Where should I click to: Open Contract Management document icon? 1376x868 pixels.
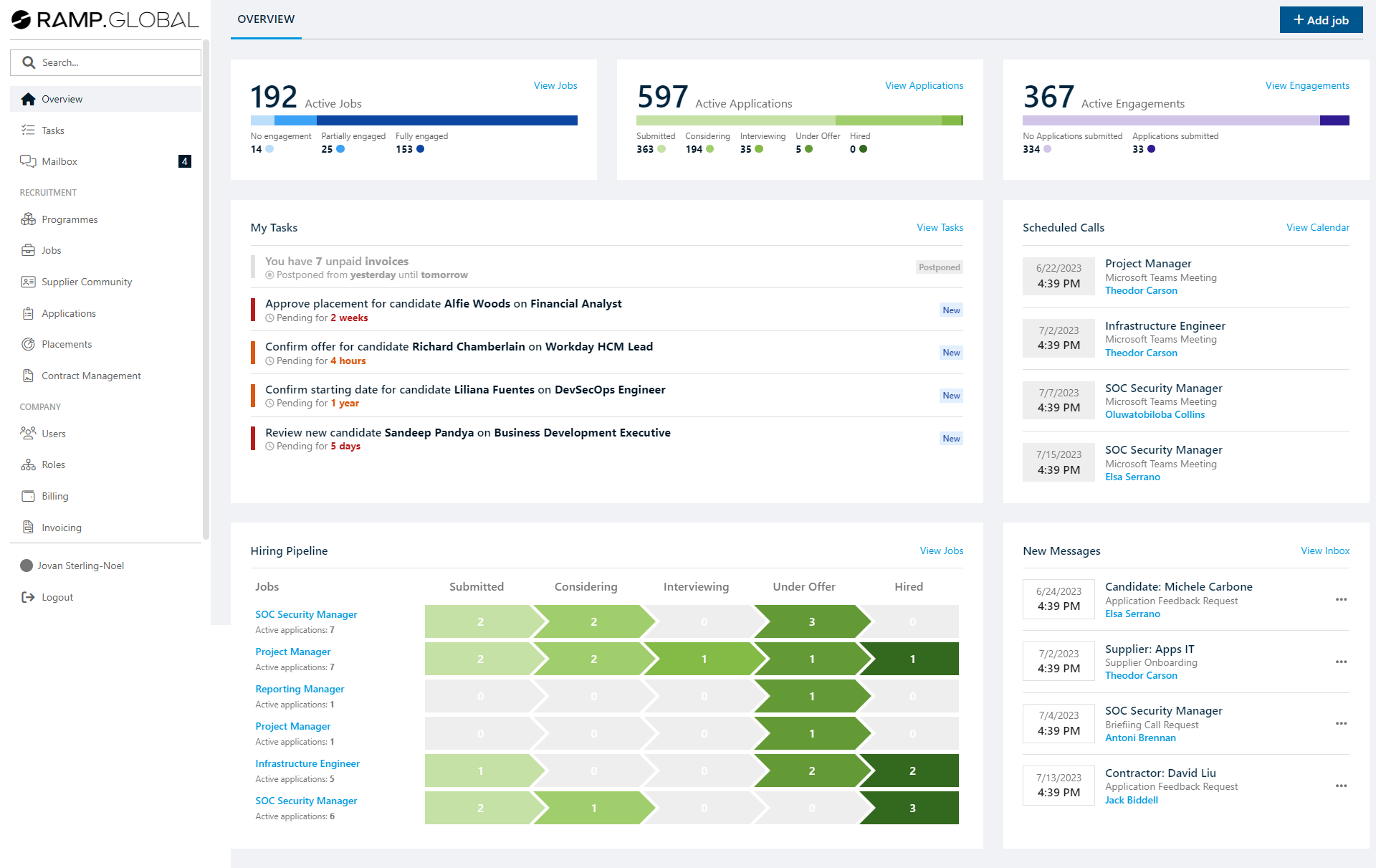(x=28, y=376)
